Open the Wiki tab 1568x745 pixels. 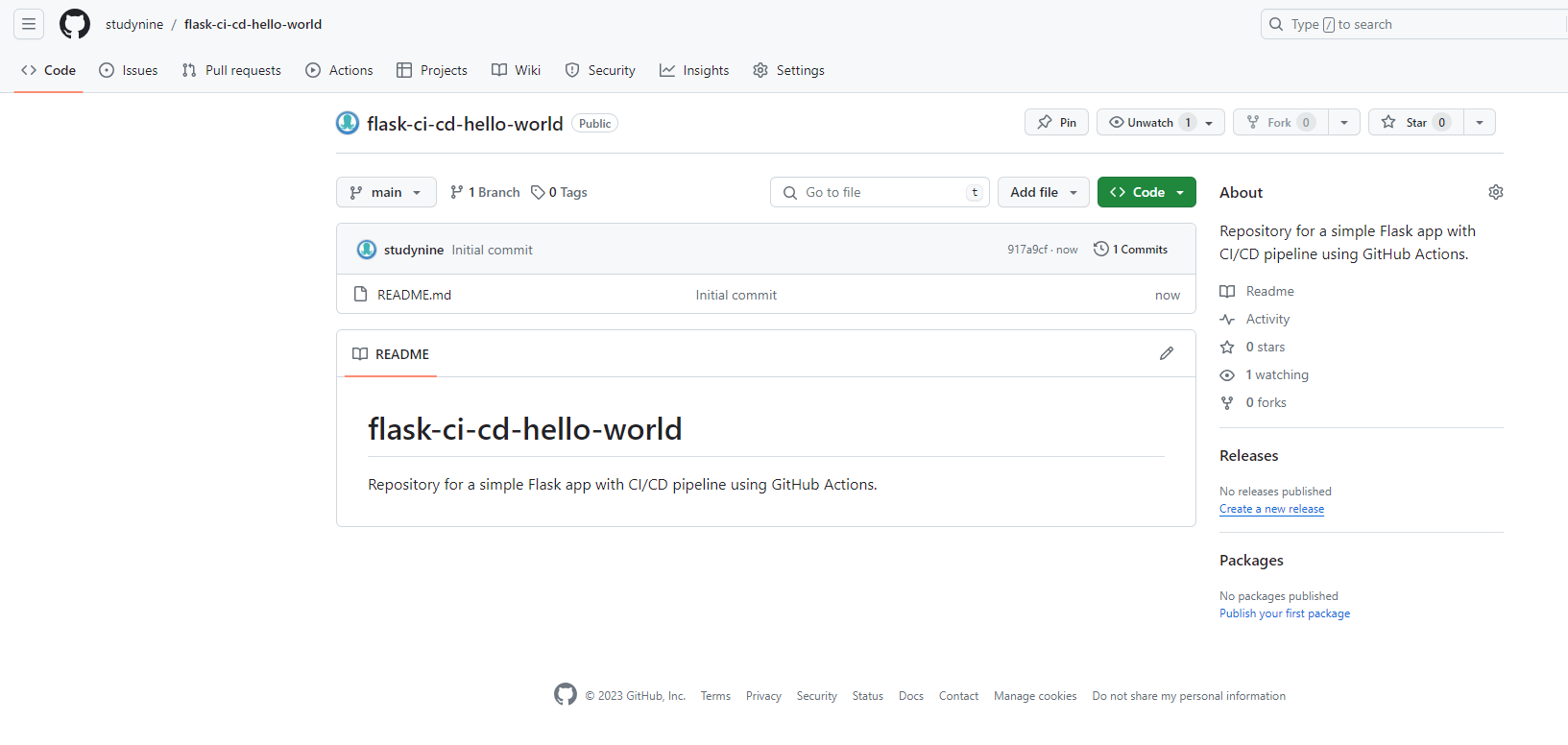coord(516,70)
